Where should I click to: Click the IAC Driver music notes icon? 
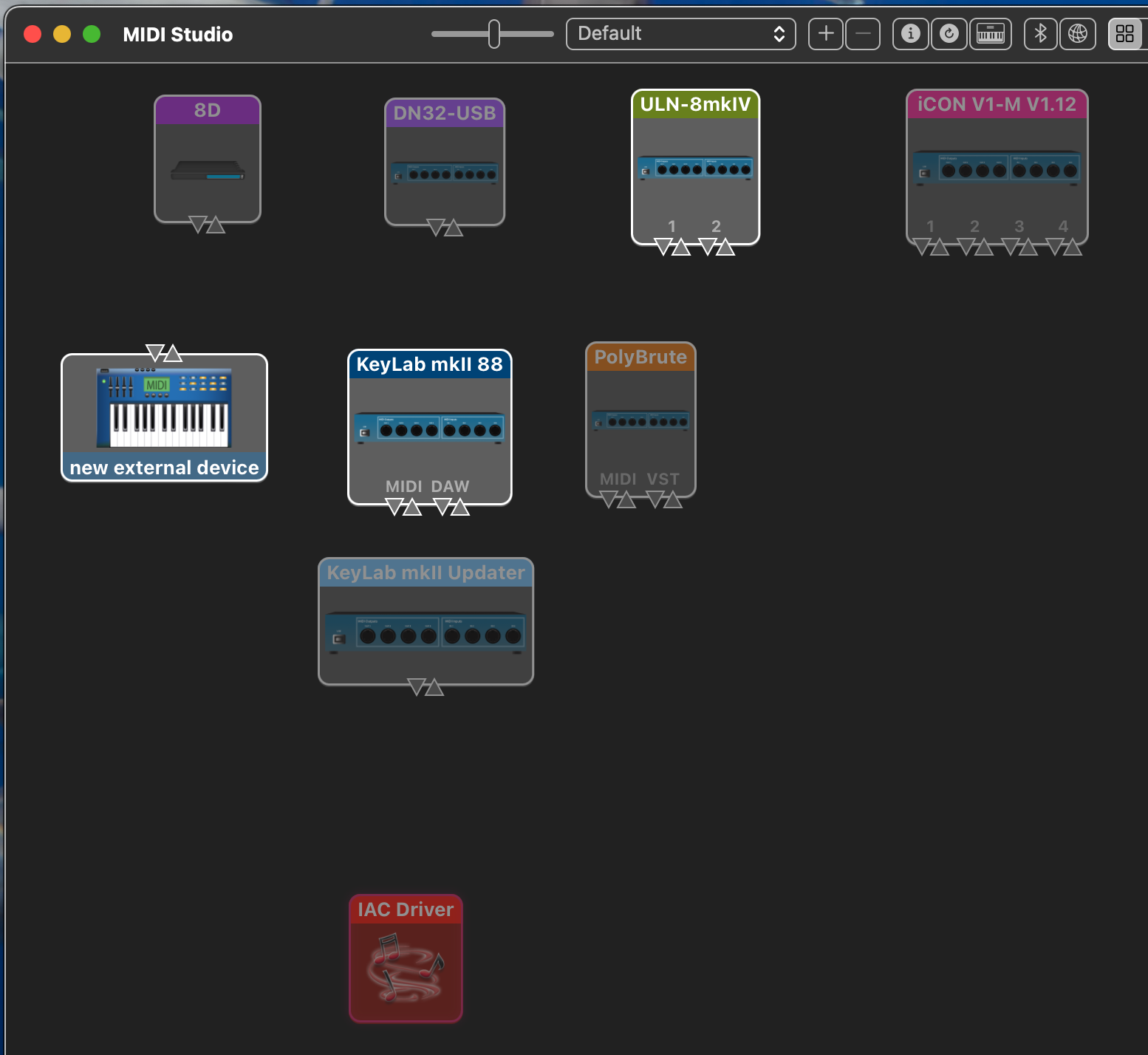click(x=406, y=969)
